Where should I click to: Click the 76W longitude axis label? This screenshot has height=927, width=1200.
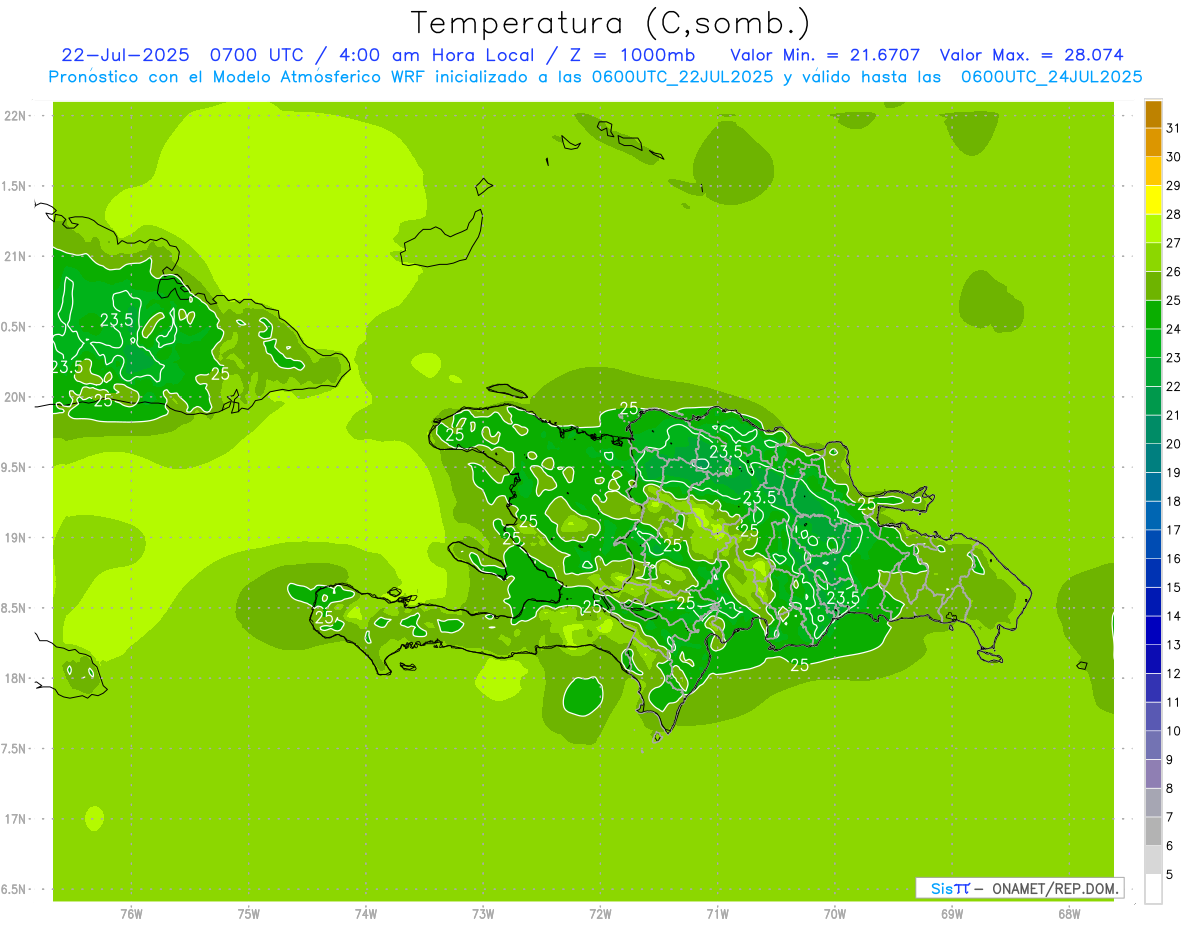coord(131,913)
